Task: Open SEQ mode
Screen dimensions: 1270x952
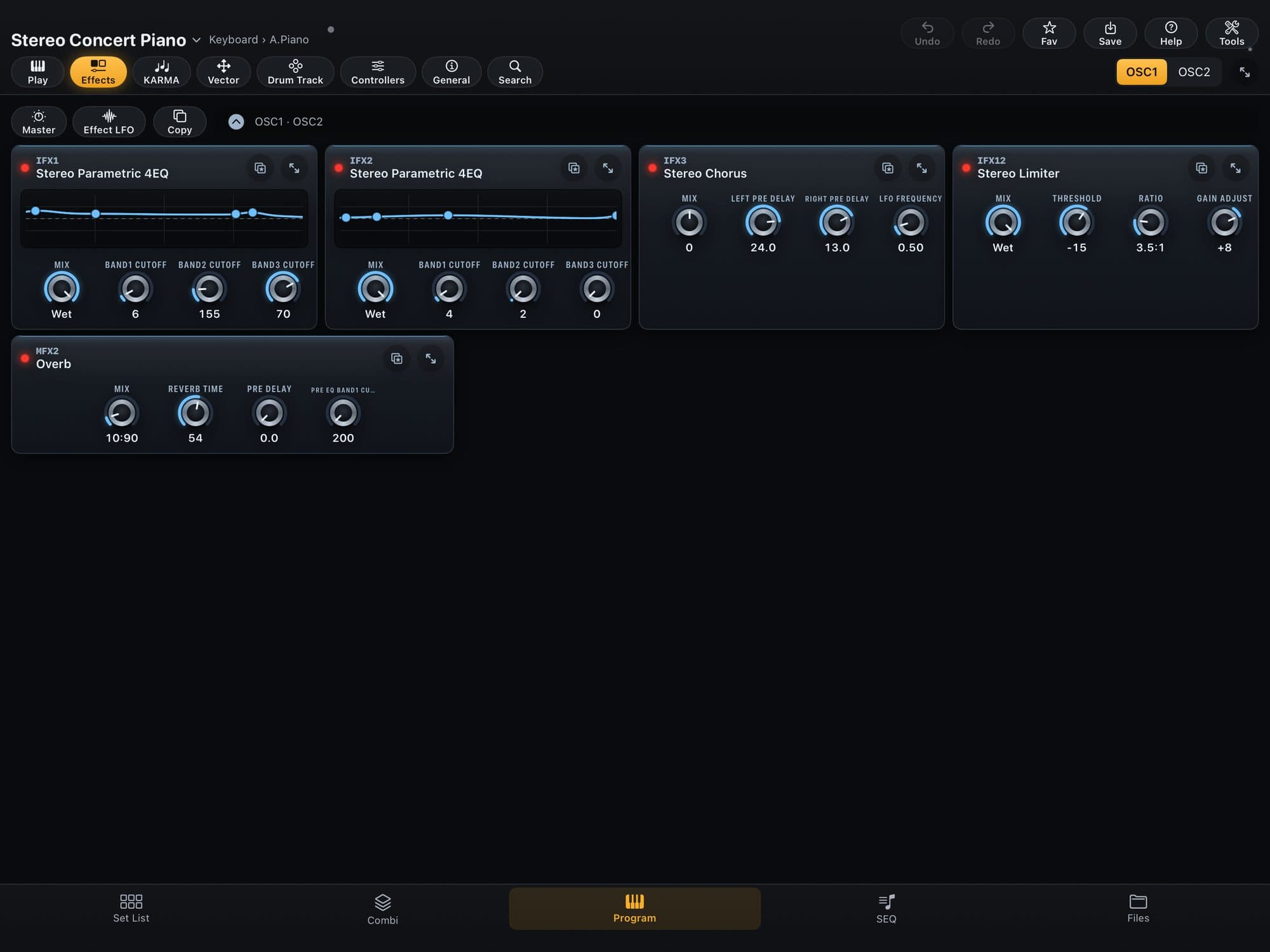Action: click(x=886, y=909)
